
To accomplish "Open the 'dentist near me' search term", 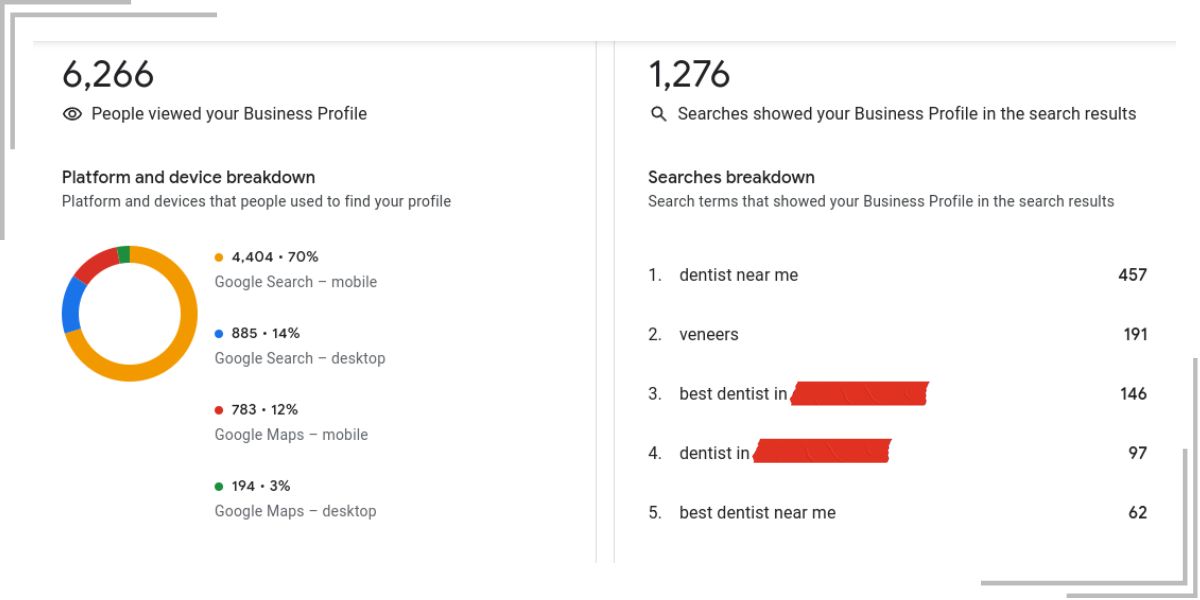I will (897, 275).
